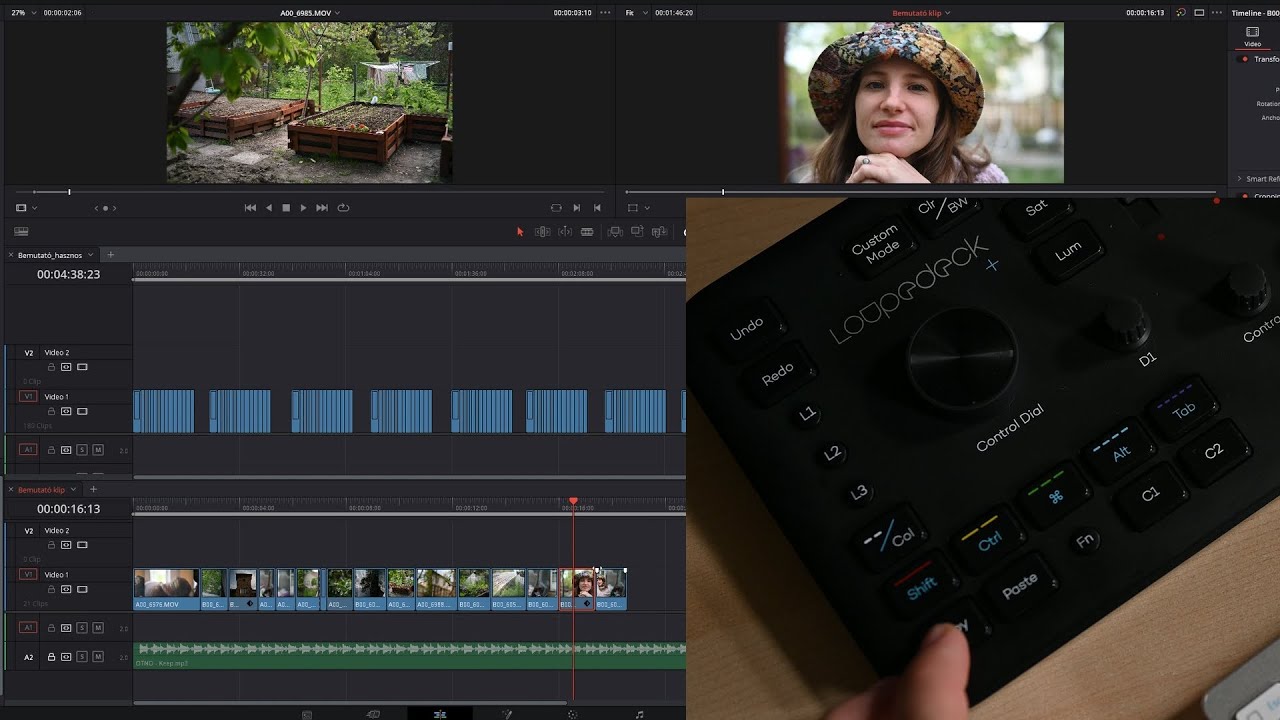Select A1 destination control in lower timeline
This screenshot has width=1280, height=720.
tap(29, 627)
